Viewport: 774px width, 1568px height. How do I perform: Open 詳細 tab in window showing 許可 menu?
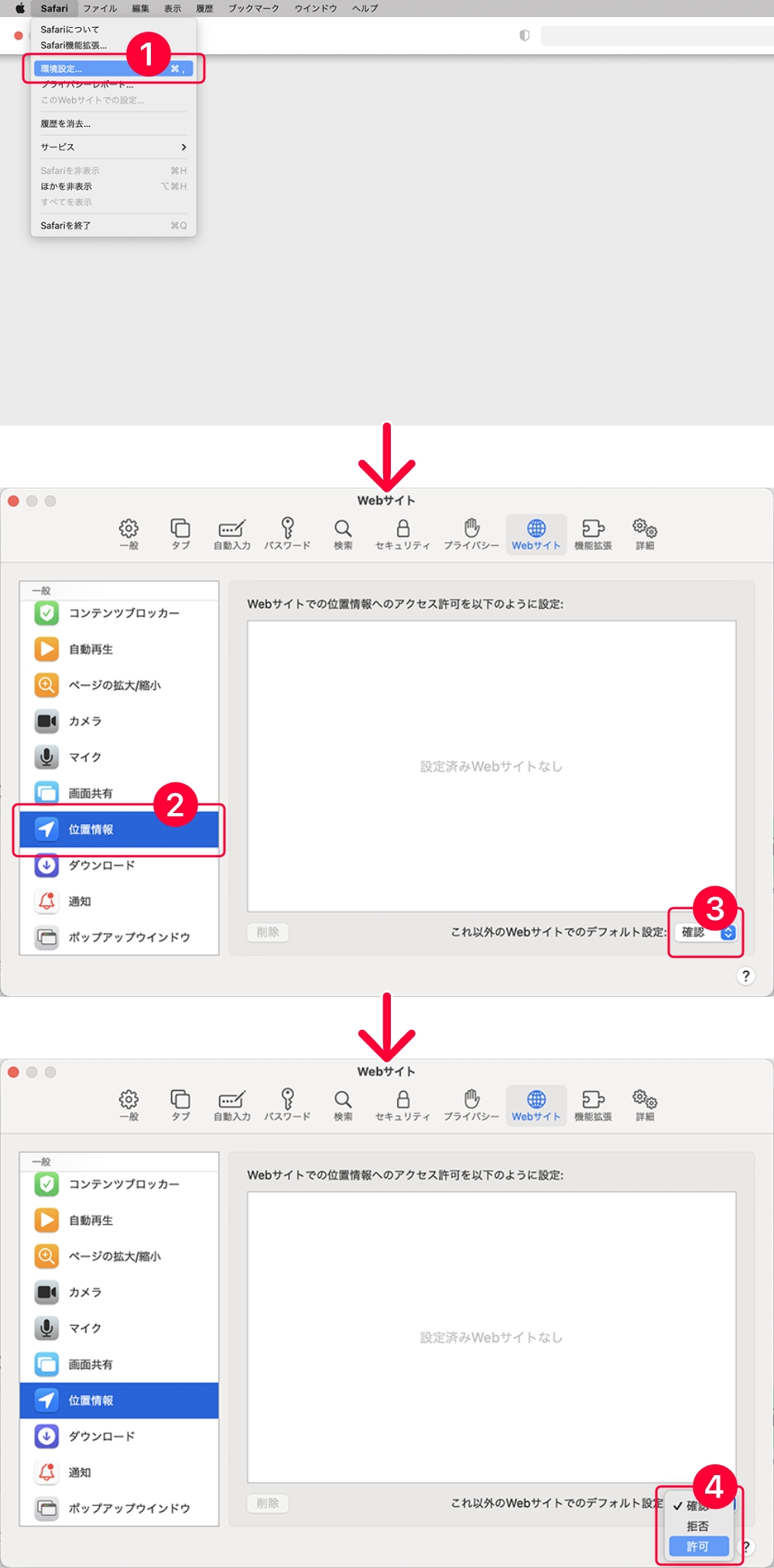(645, 1106)
